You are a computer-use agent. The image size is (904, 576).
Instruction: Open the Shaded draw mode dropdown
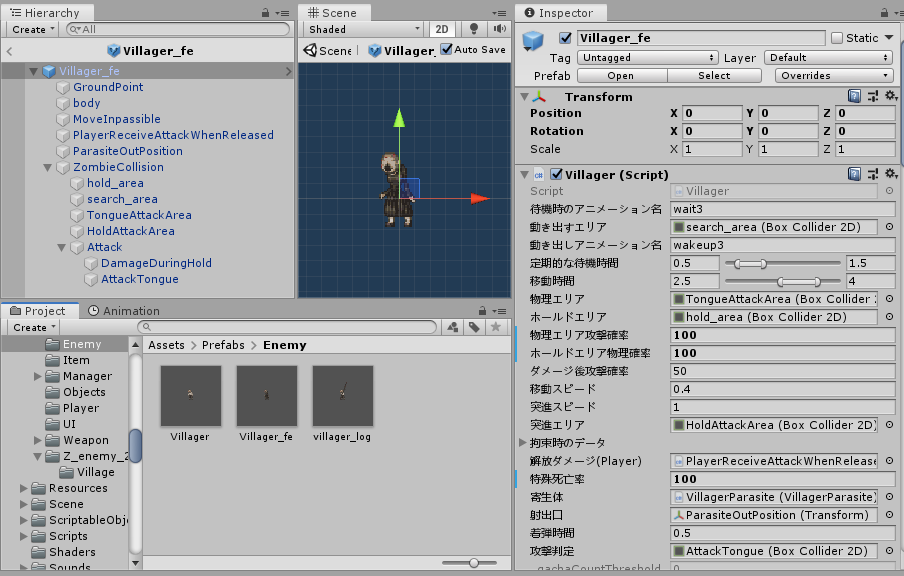click(x=362, y=29)
